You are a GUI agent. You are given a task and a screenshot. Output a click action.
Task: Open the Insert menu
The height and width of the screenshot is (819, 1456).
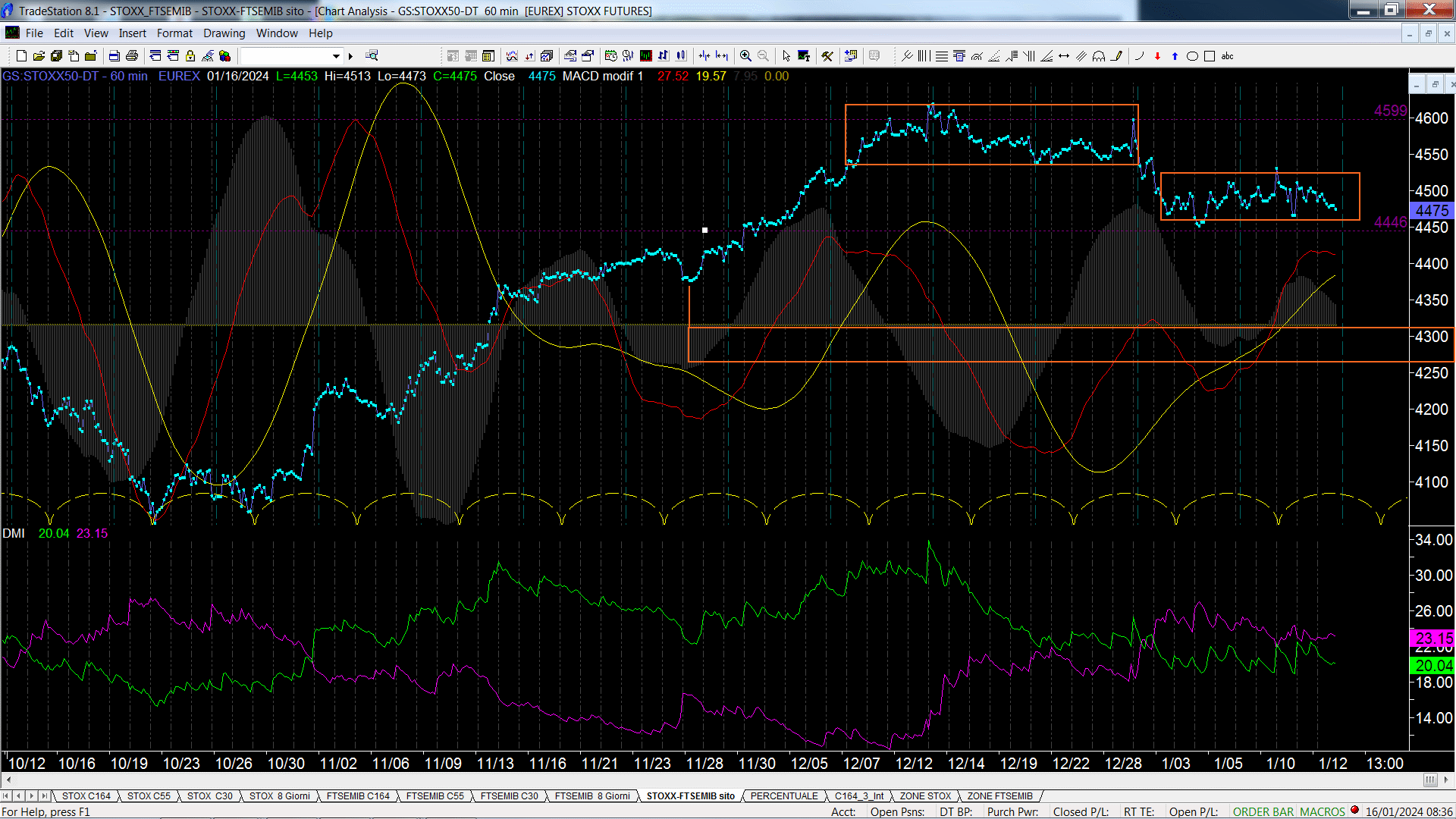pos(132,33)
